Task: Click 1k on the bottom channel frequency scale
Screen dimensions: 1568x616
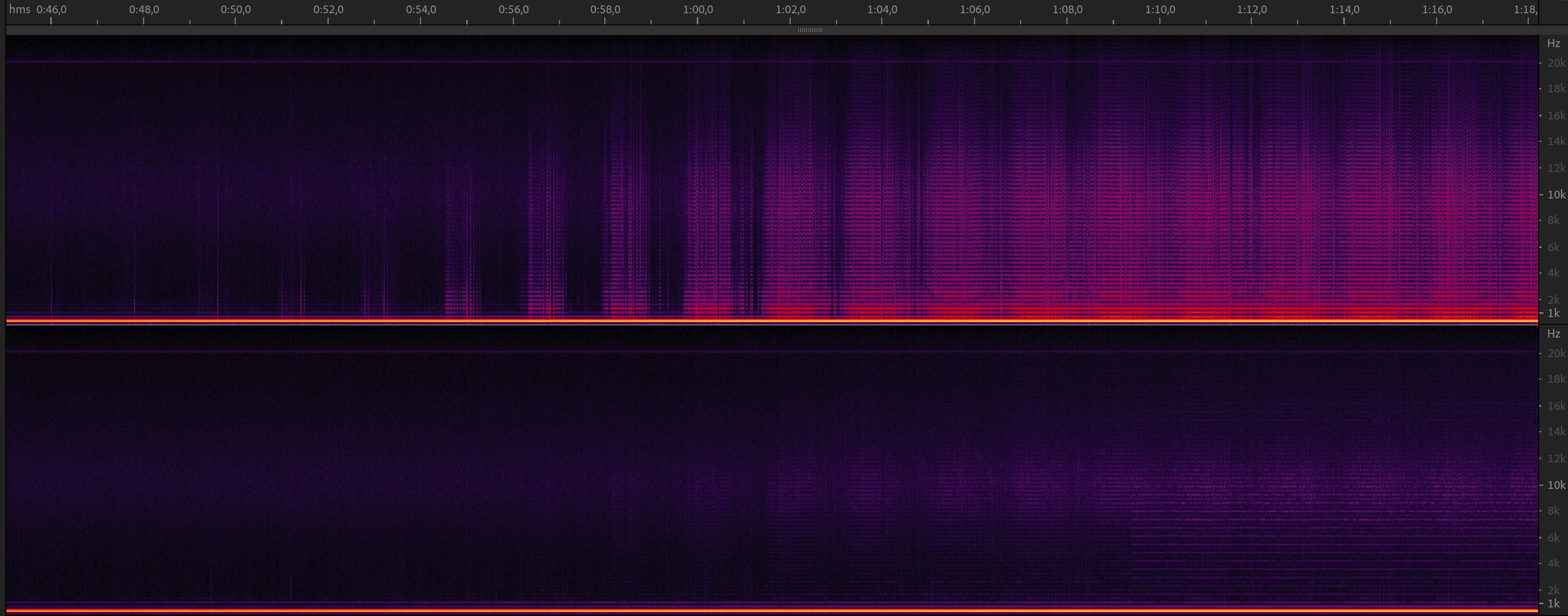Action: coord(1553,604)
